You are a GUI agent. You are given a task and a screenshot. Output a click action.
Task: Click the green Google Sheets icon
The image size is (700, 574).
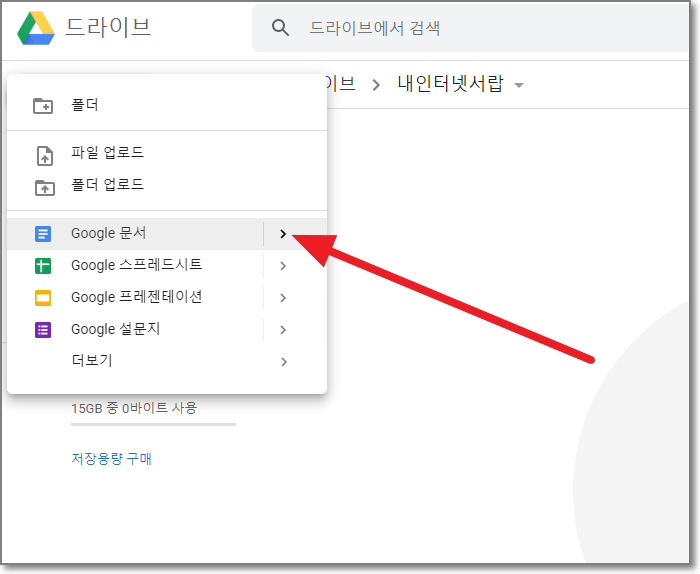point(43,266)
